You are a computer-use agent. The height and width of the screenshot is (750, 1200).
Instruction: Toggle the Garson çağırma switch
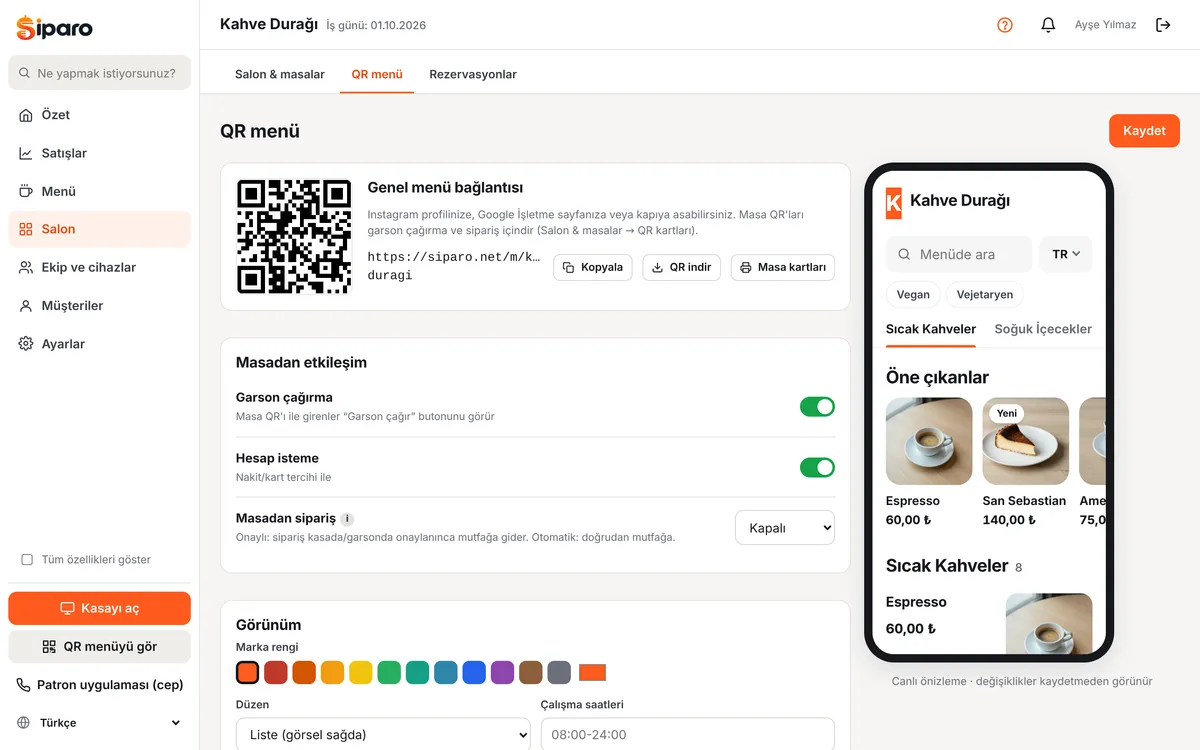pyautogui.click(x=817, y=407)
